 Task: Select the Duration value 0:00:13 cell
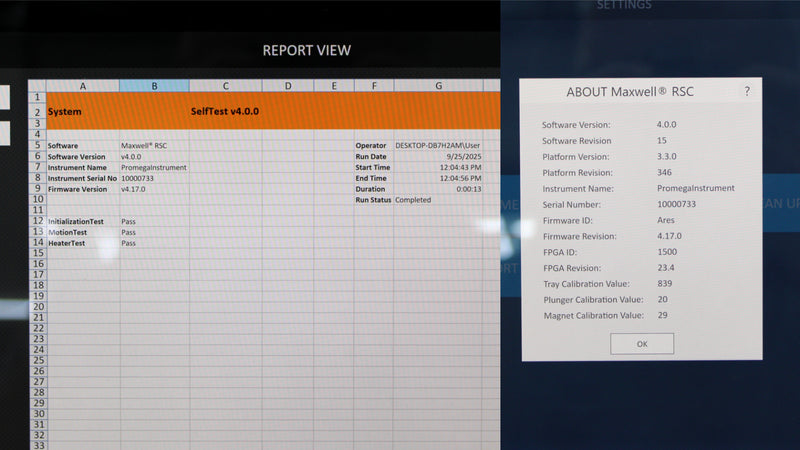(x=438, y=189)
